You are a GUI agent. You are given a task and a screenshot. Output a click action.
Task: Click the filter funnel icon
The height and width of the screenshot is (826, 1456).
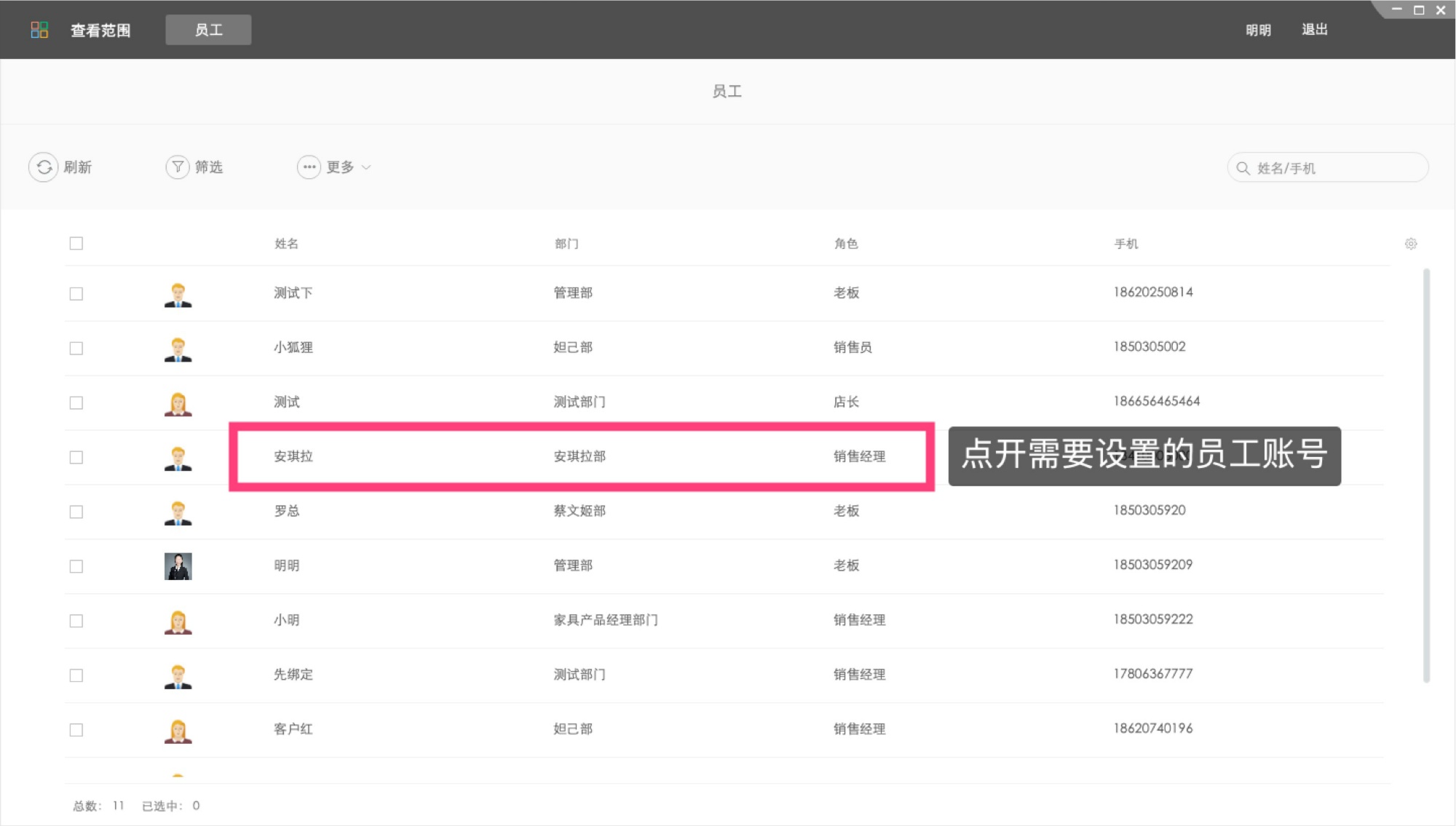point(177,167)
